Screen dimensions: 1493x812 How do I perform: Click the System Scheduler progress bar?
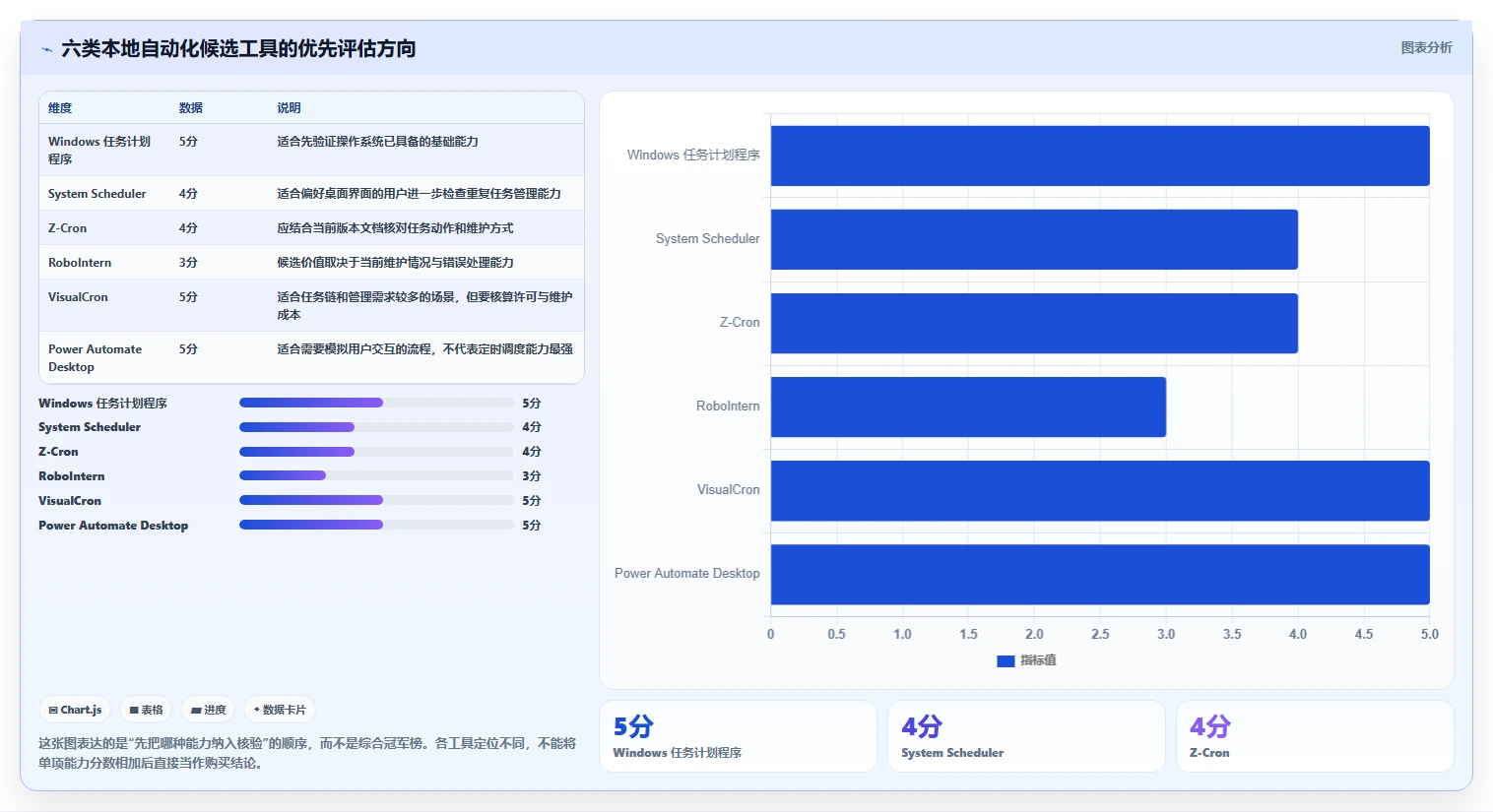(376, 427)
